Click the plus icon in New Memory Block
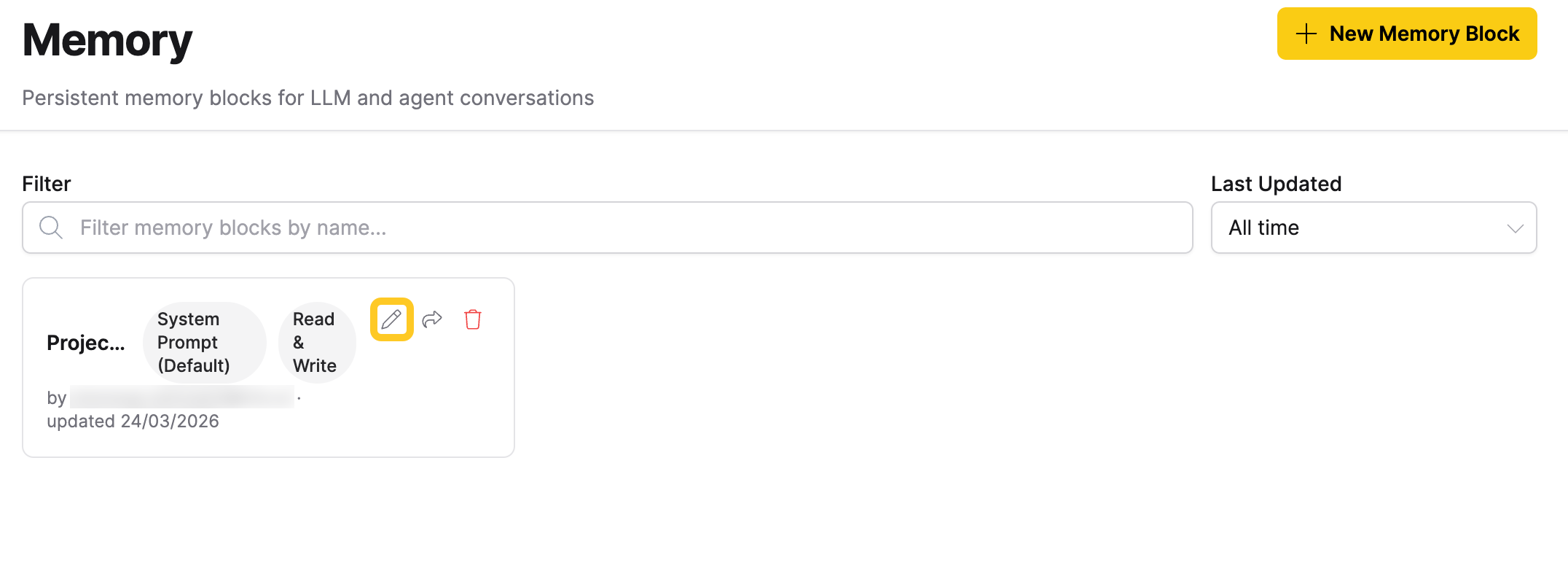Screen dimensions: 1568x579 [x=1306, y=34]
